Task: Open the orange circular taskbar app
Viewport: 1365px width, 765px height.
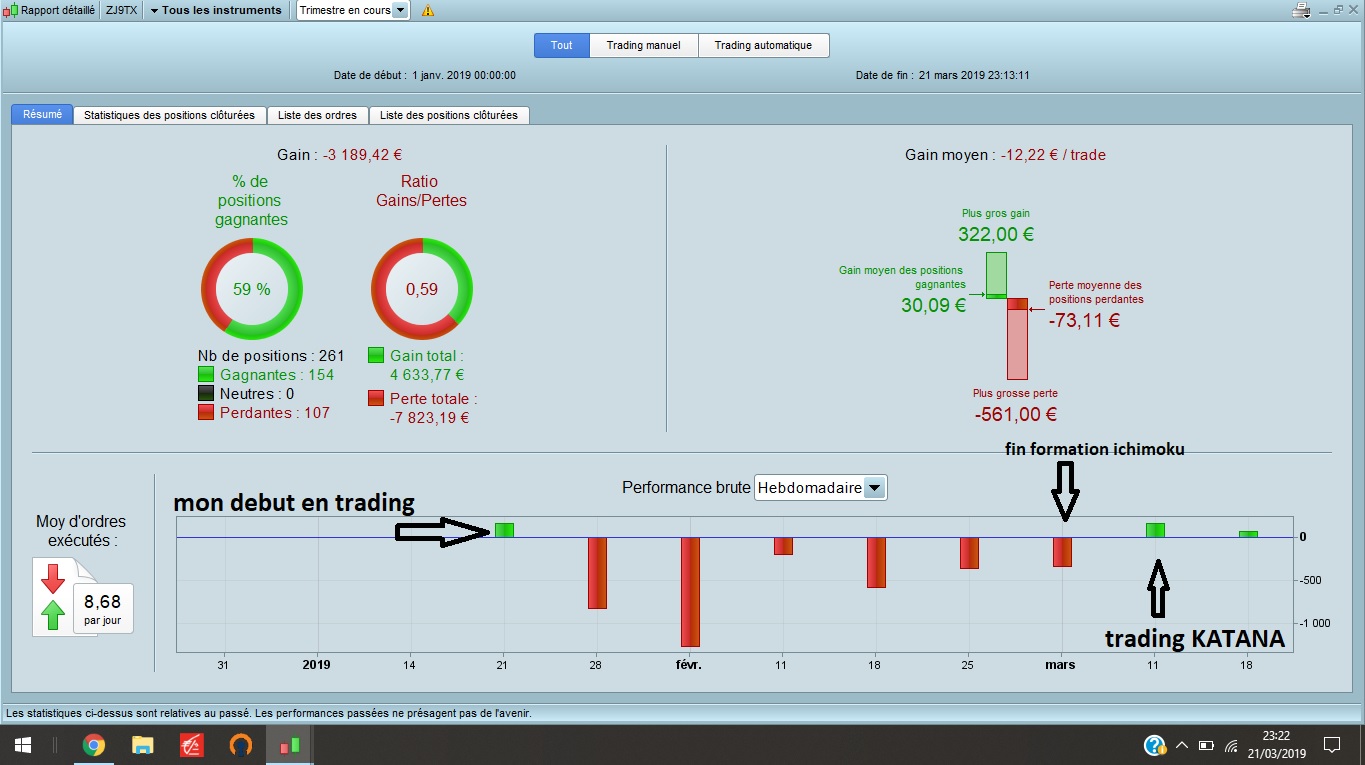Action: pyautogui.click(x=241, y=745)
